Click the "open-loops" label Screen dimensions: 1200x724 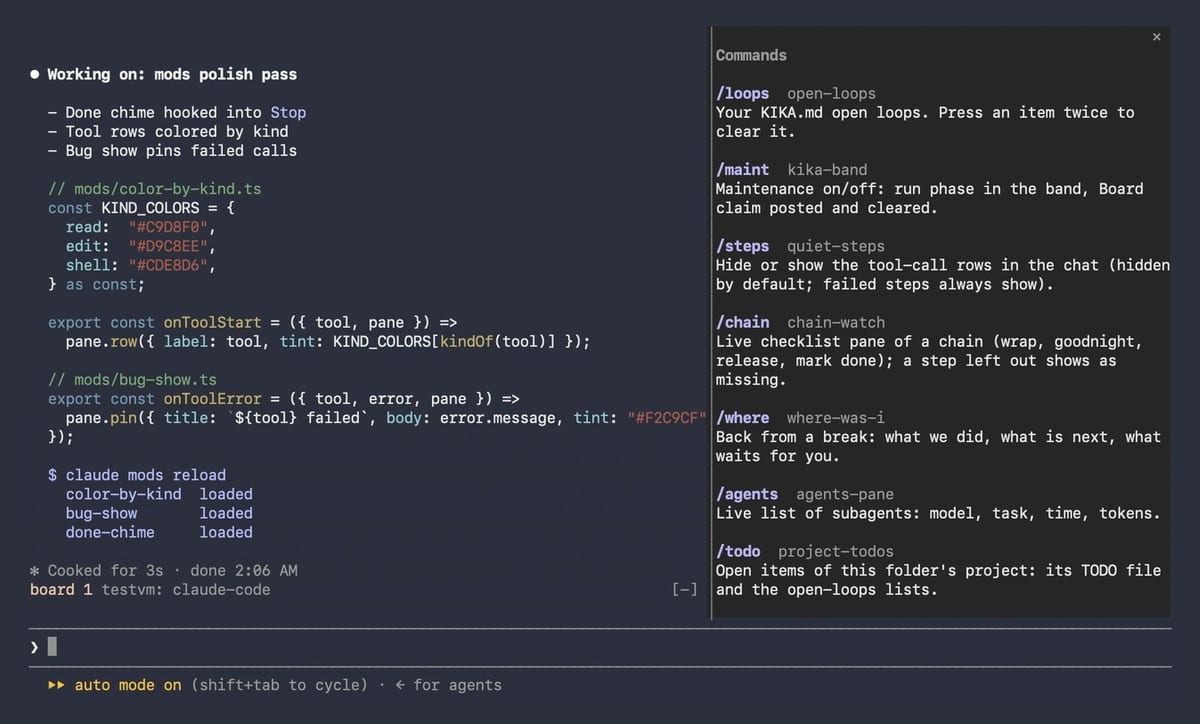831,94
